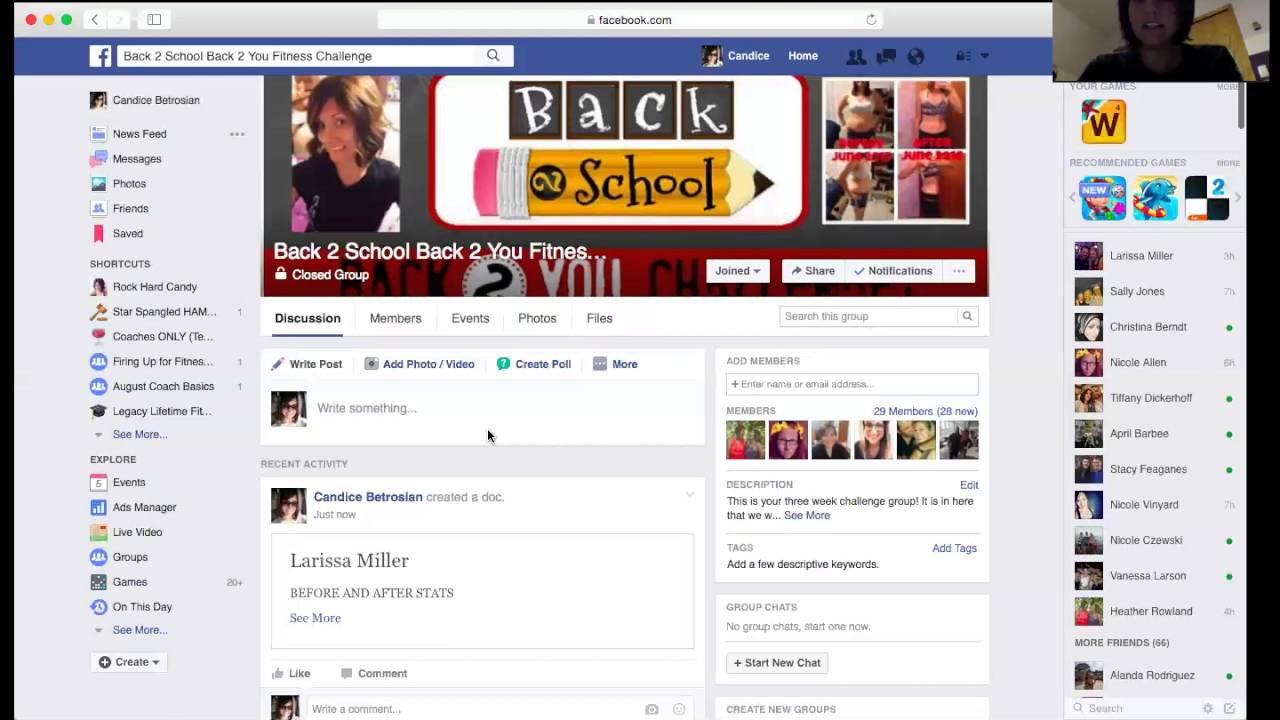Click 29 Members (28 new) link
The width and height of the screenshot is (1280, 720).
[x=925, y=411]
